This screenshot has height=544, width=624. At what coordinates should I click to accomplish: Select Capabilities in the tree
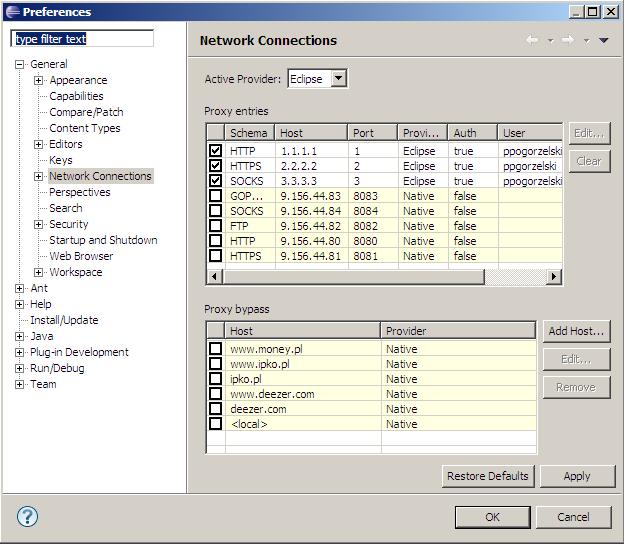(x=76, y=96)
